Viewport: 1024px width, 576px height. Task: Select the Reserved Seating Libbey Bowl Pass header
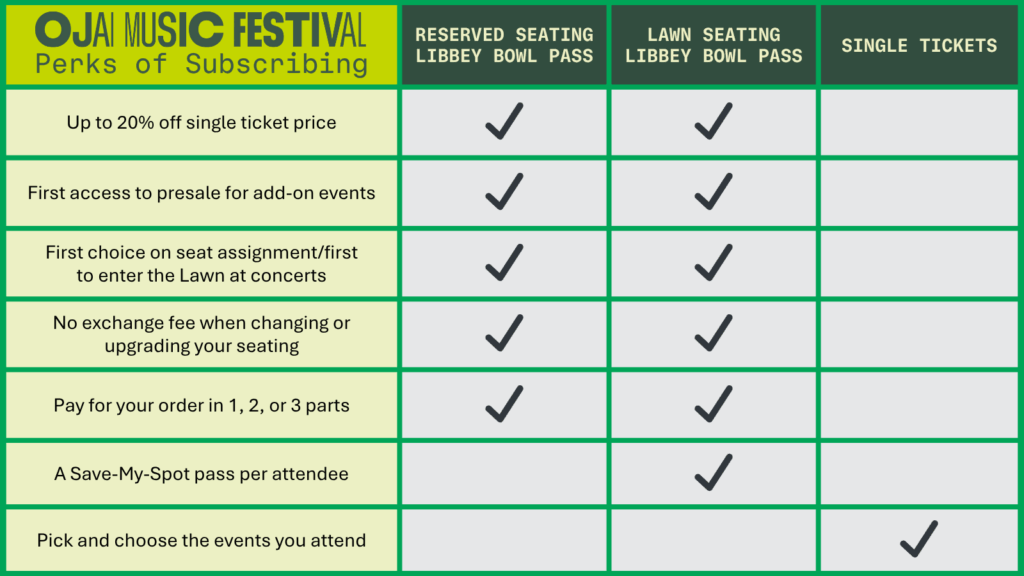[x=504, y=45]
